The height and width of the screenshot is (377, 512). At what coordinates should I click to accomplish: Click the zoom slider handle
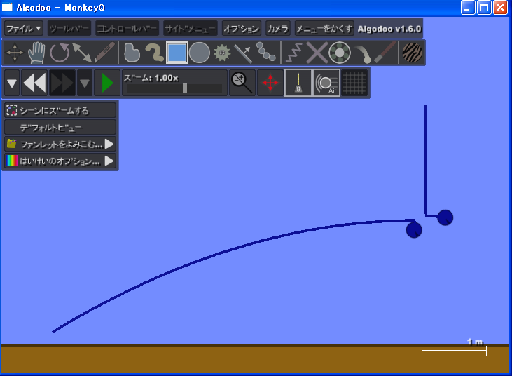tap(185, 88)
